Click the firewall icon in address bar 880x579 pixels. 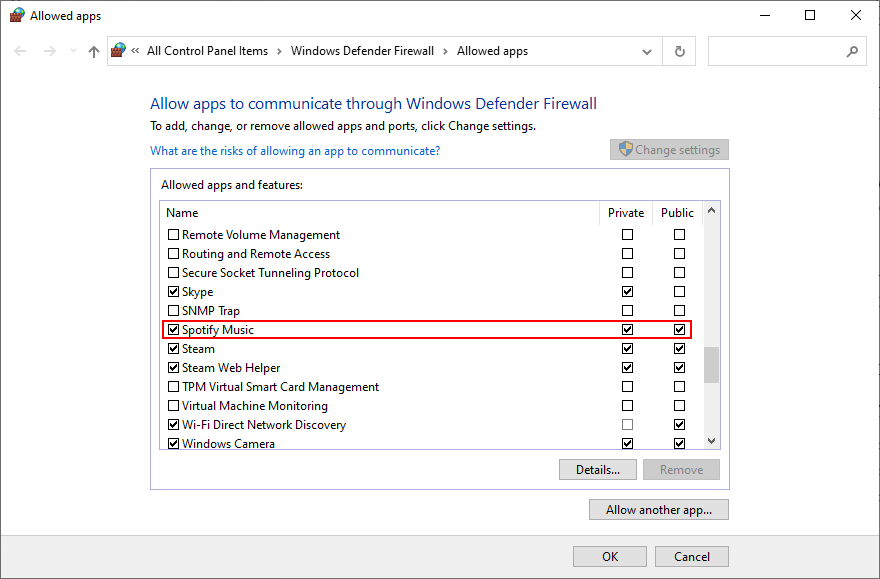click(x=119, y=51)
